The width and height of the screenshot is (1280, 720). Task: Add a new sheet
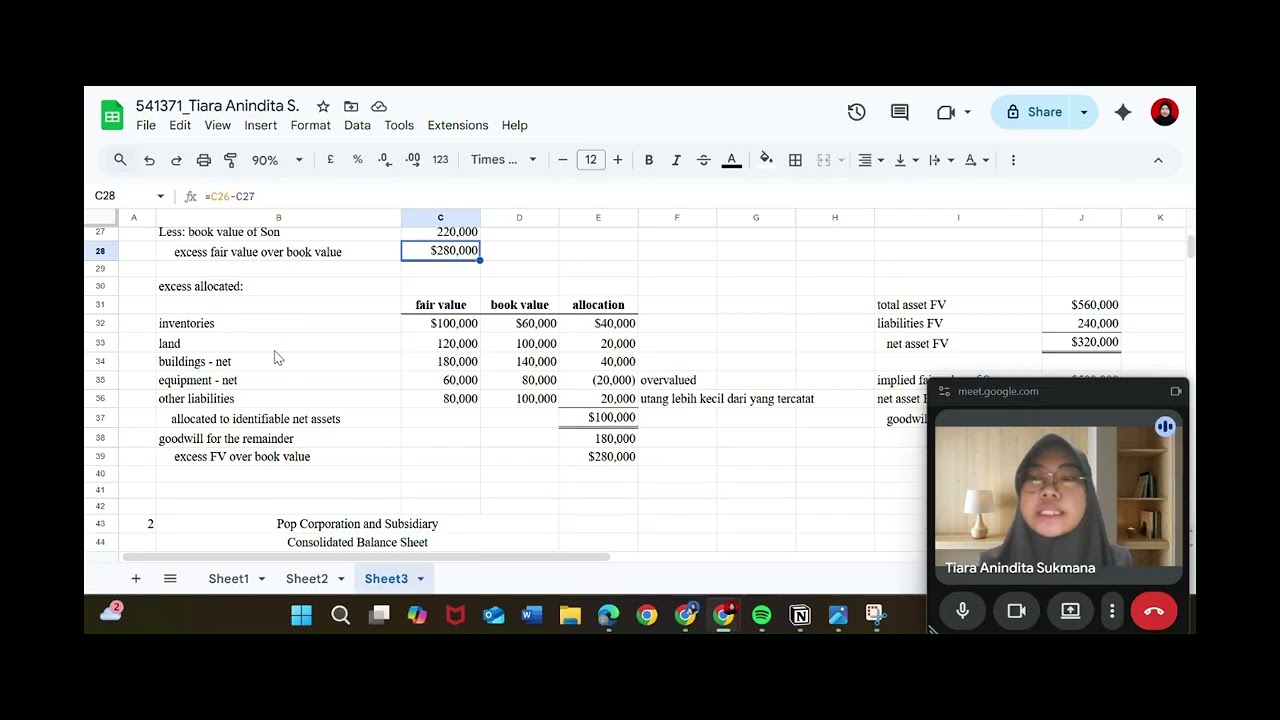pos(136,578)
